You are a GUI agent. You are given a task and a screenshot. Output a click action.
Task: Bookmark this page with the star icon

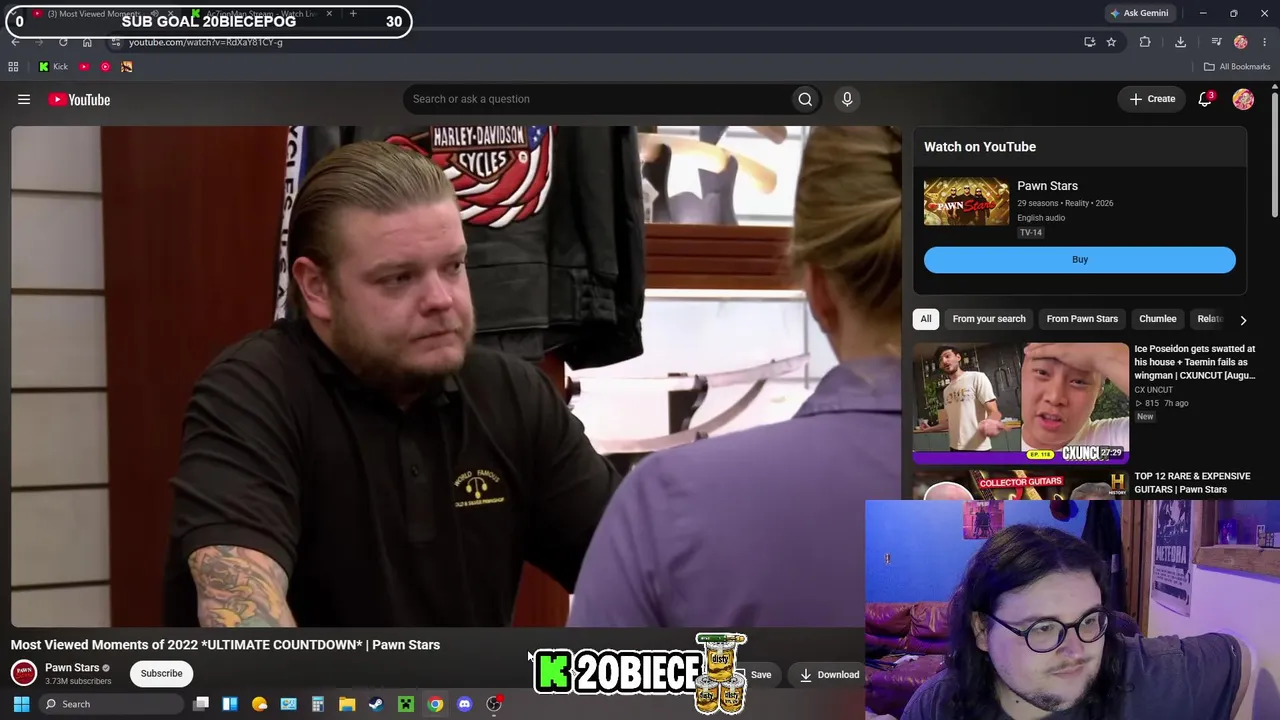coord(1111,42)
